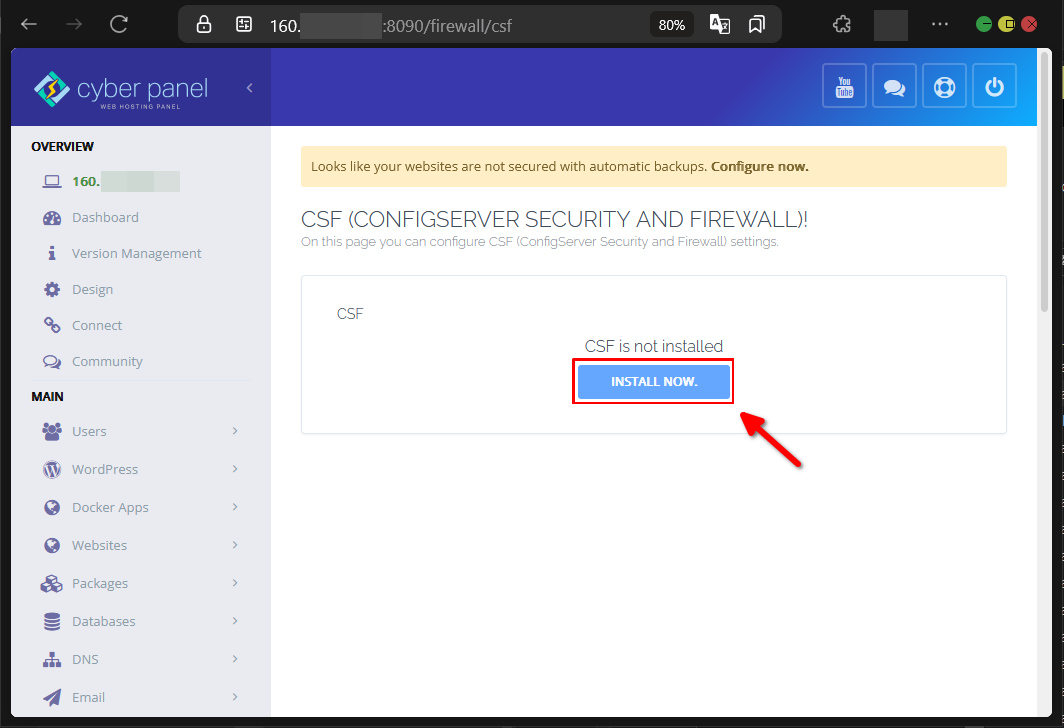Expand the DNS submenu chevron

tap(235, 659)
